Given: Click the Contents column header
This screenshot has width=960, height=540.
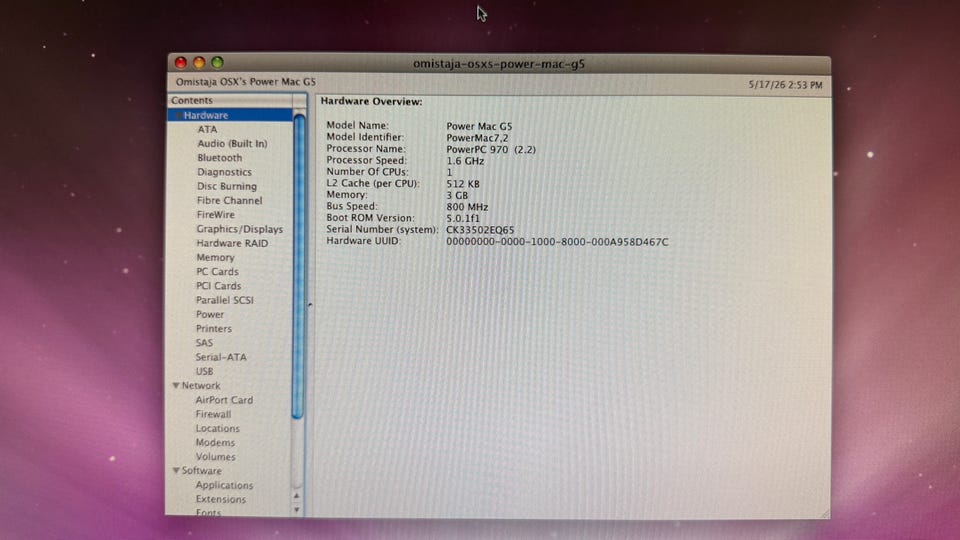Looking at the screenshot, I should coord(230,100).
